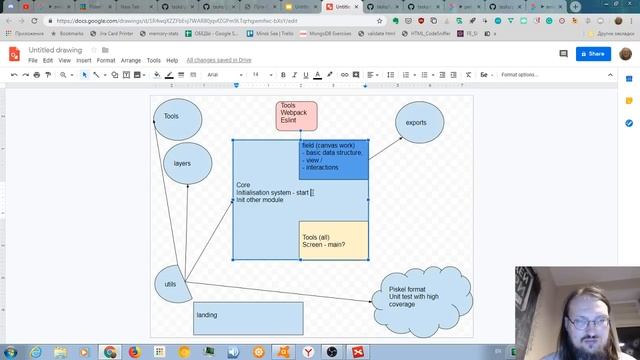This screenshot has height=360, width=640.
Task: Move the drawing using the folder icon
Action: [105, 50]
